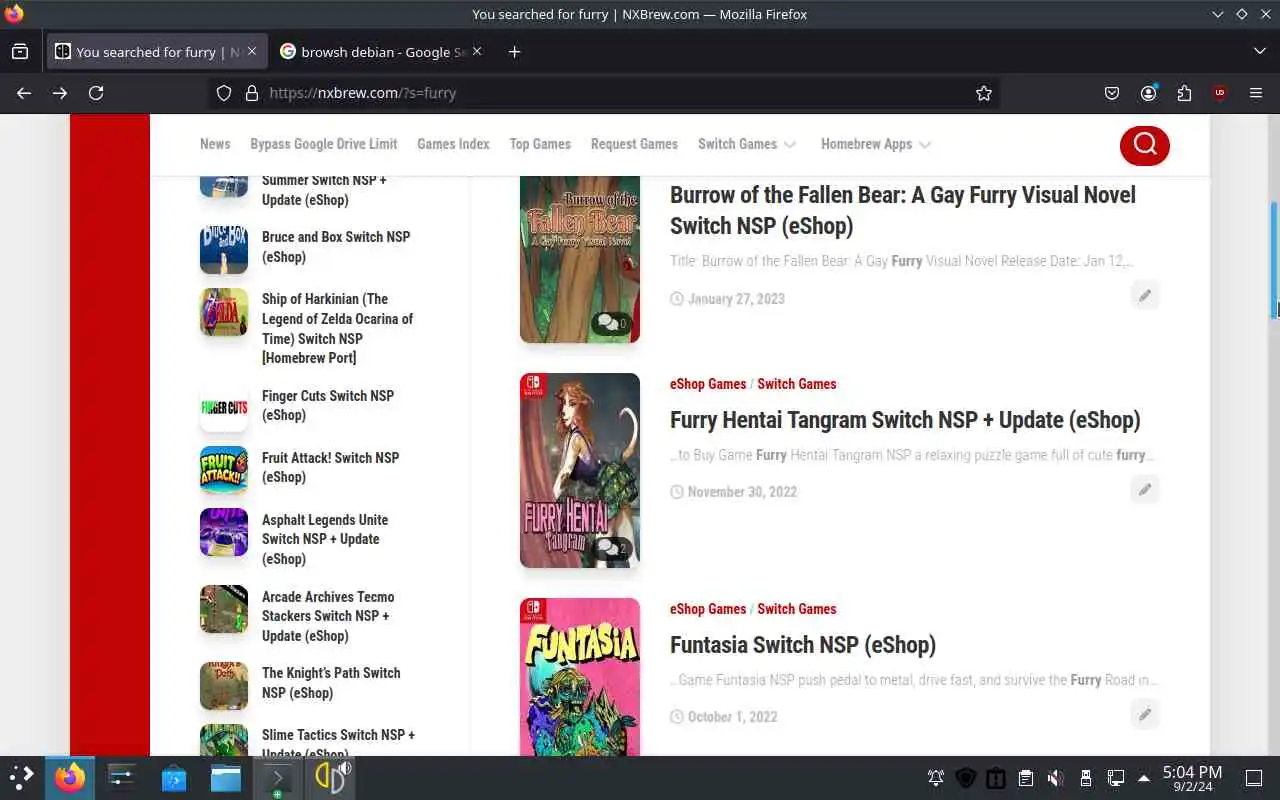
Task: Click the Funtasia cover thumbnail
Action: pos(580,676)
